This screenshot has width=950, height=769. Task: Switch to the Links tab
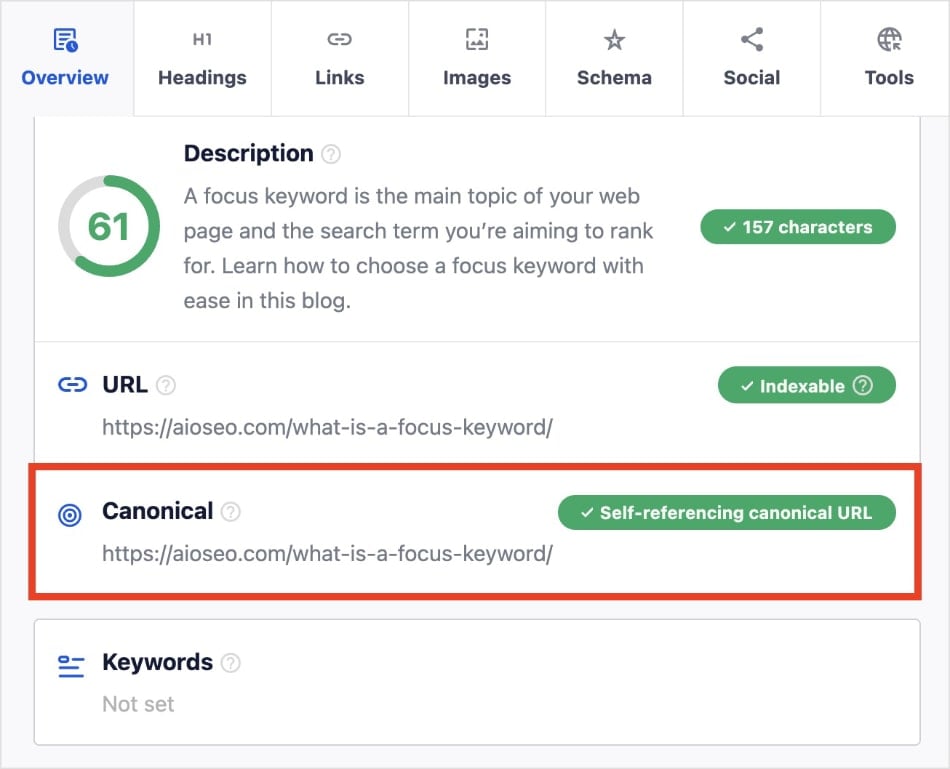(339, 58)
